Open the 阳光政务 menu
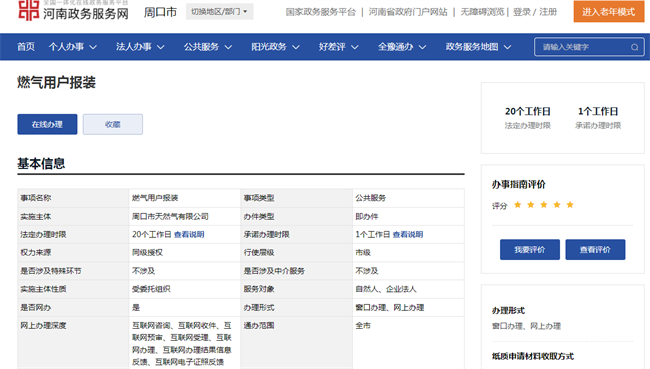This screenshot has height=369, width=650. pos(275,47)
